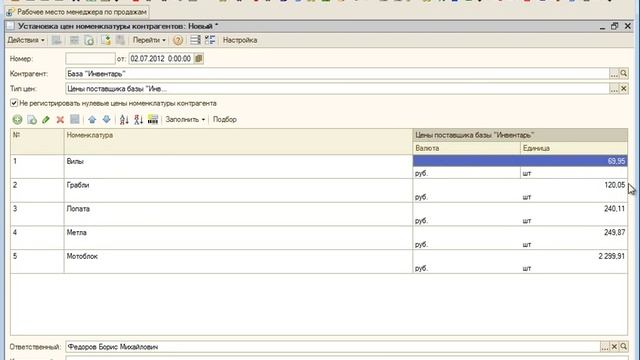Click the date field 02.07.2012
The height and width of the screenshot is (360, 640).
click(x=161, y=59)
